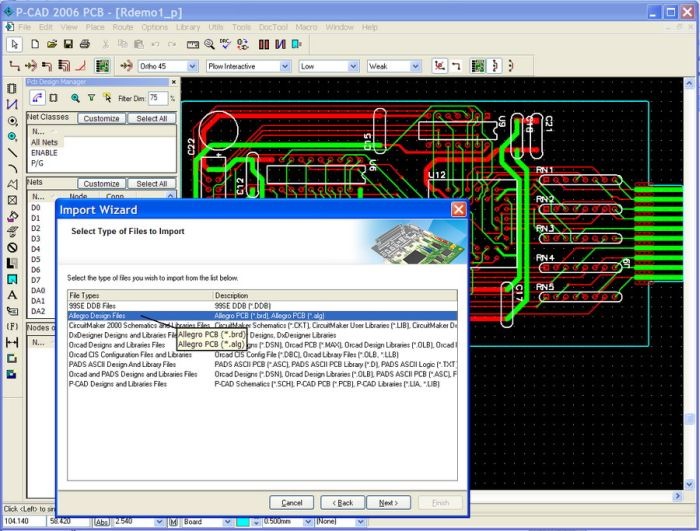Open the Board layer dropdown
This screenshot has height=531, width=700.
point(227,522)
